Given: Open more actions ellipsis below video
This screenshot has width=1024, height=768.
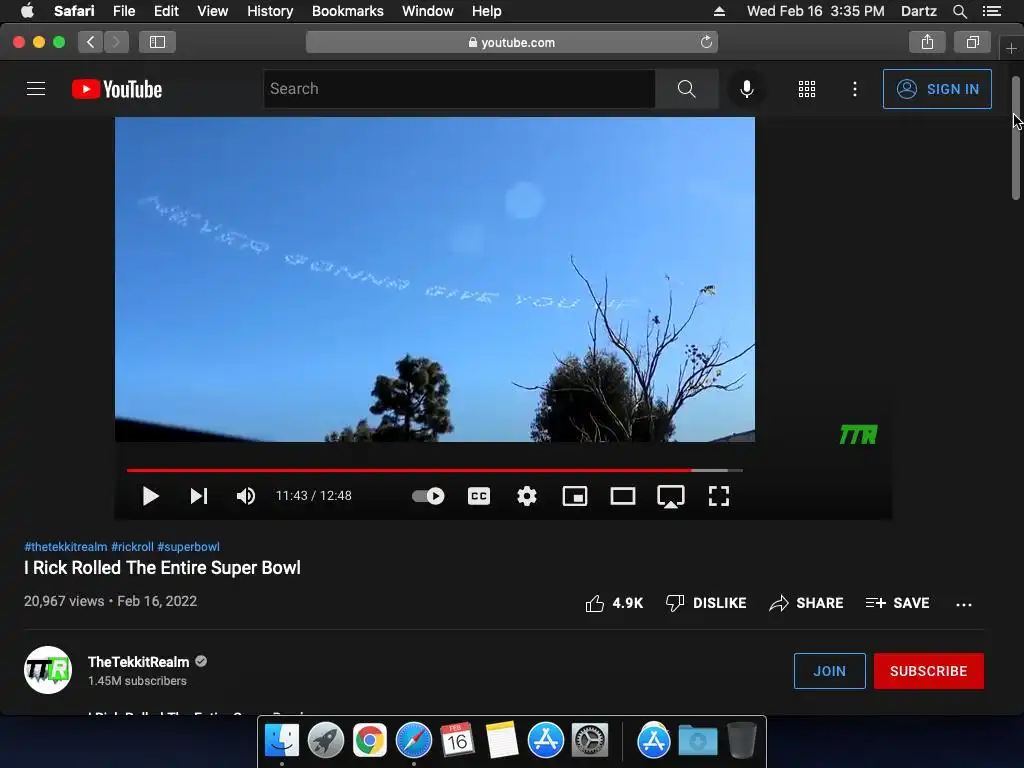Looking at the screenshot, I should coord(964,604).
